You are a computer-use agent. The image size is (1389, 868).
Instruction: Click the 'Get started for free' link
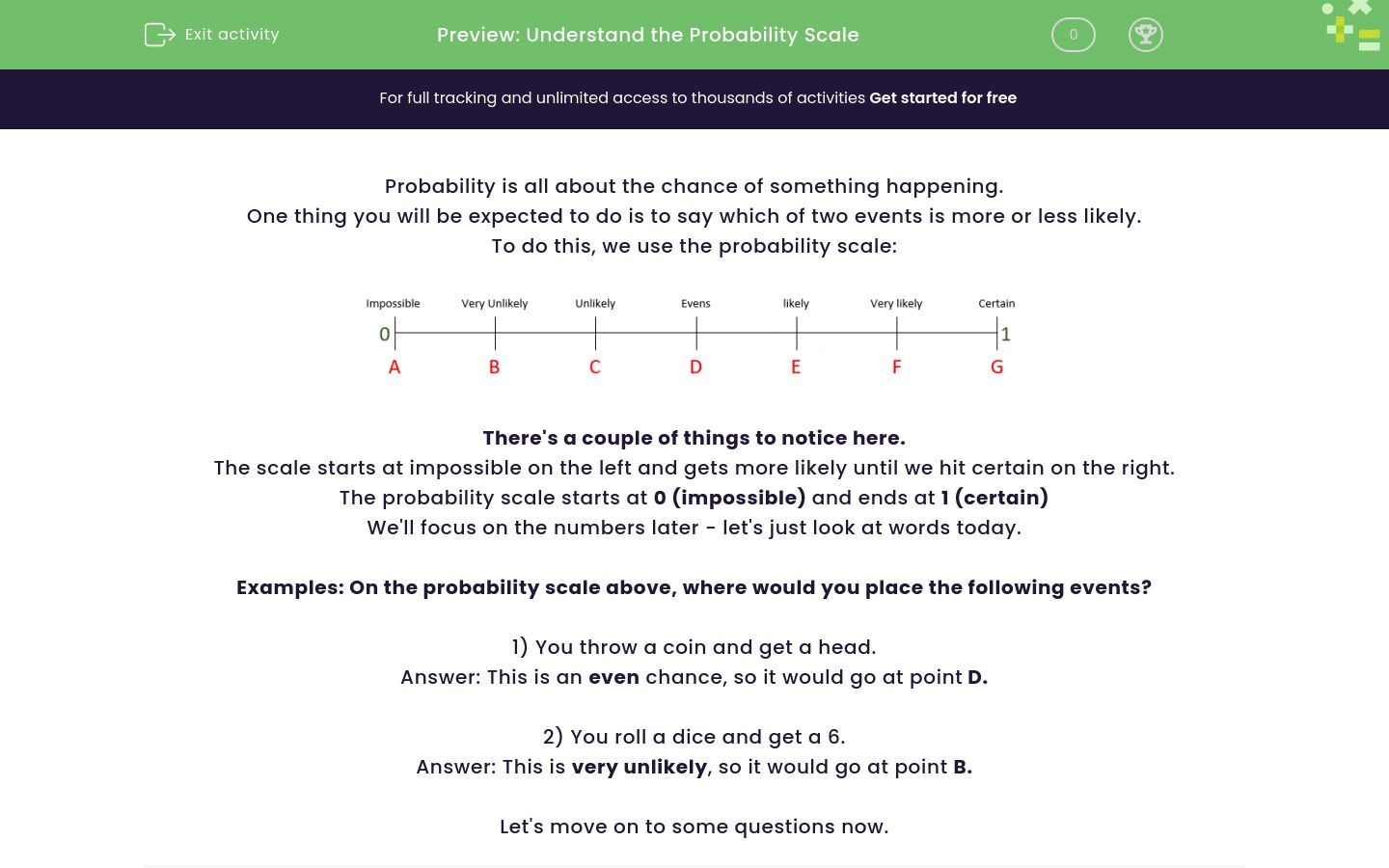point(942,97)
